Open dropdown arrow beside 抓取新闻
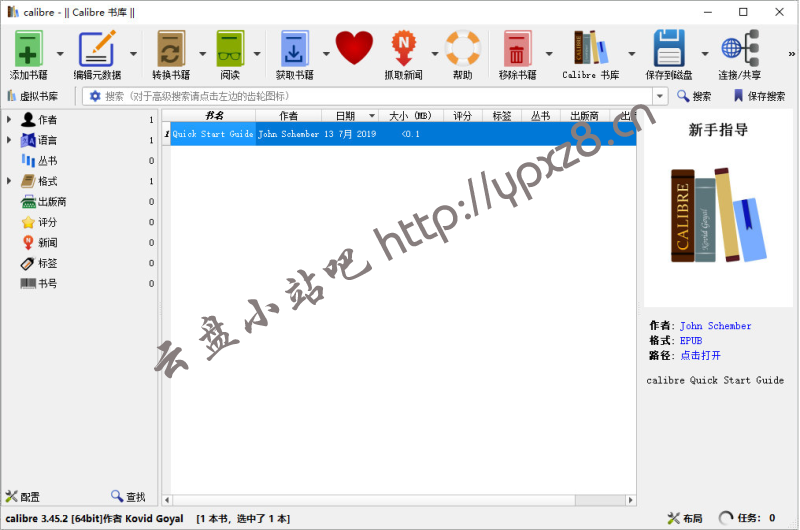 coord(435,54)
